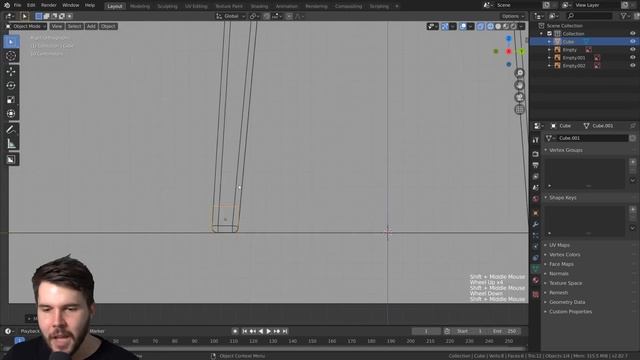Hide the Cube object in outliner
This screenshot has height=360, width=640.
(x=632, y=41)
